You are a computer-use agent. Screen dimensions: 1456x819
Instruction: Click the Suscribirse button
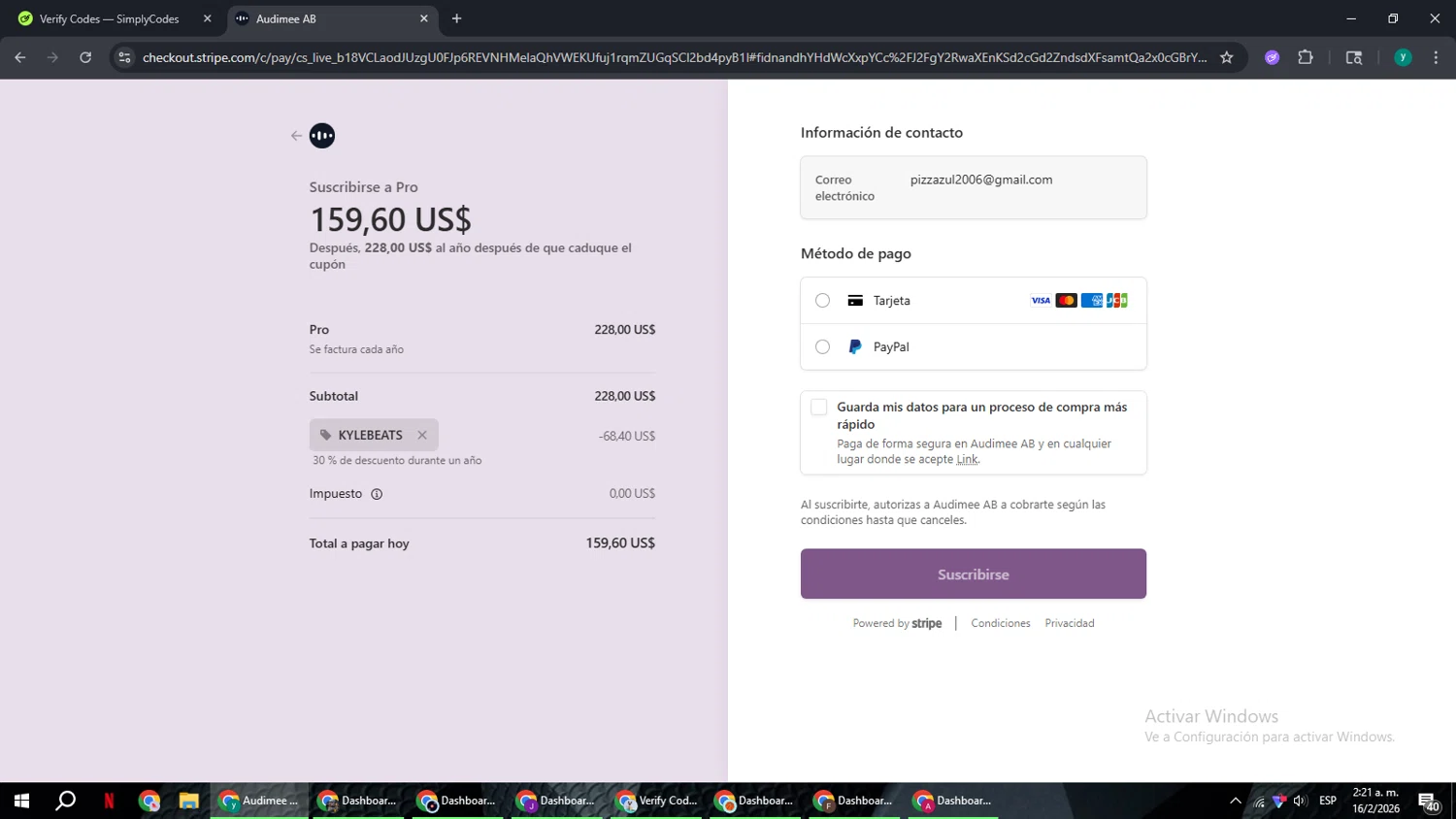pyautogui.click(x=974, y=574)
